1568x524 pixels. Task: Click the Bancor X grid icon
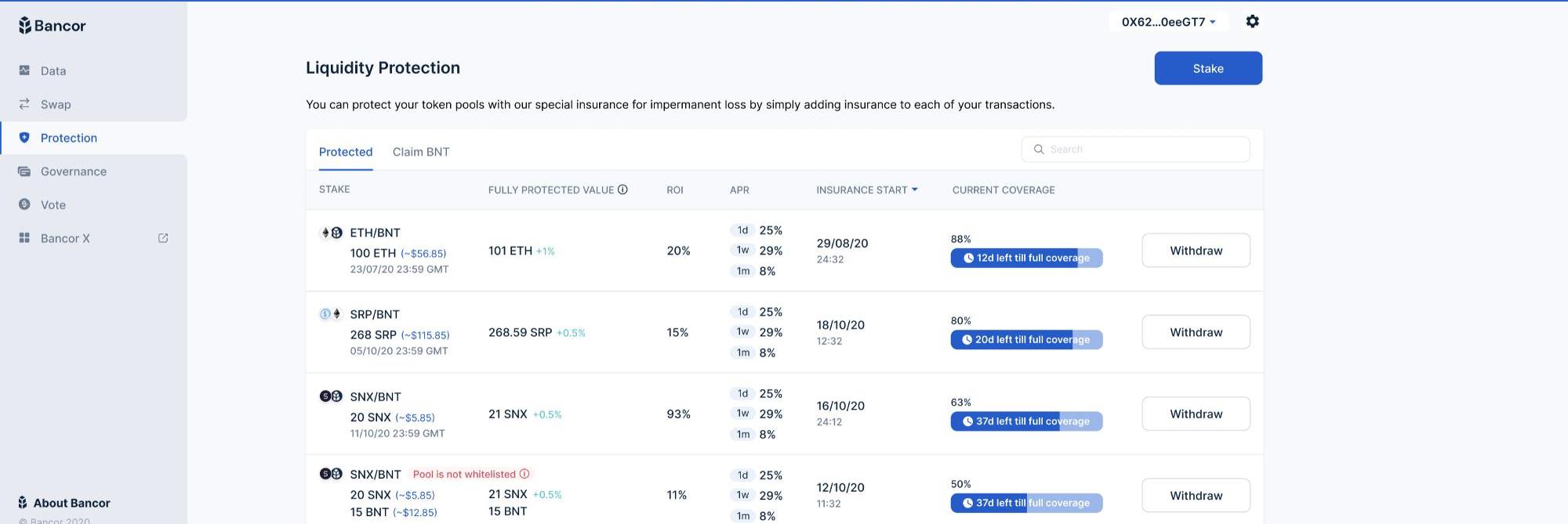[x=24, y=238]
